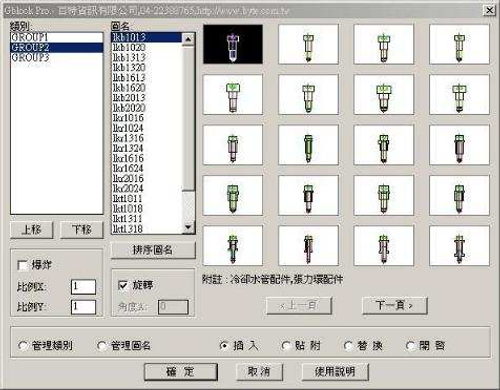Click the 比例Y input field
The height and width of the screenshot is (390, 500).
point(83,307)
